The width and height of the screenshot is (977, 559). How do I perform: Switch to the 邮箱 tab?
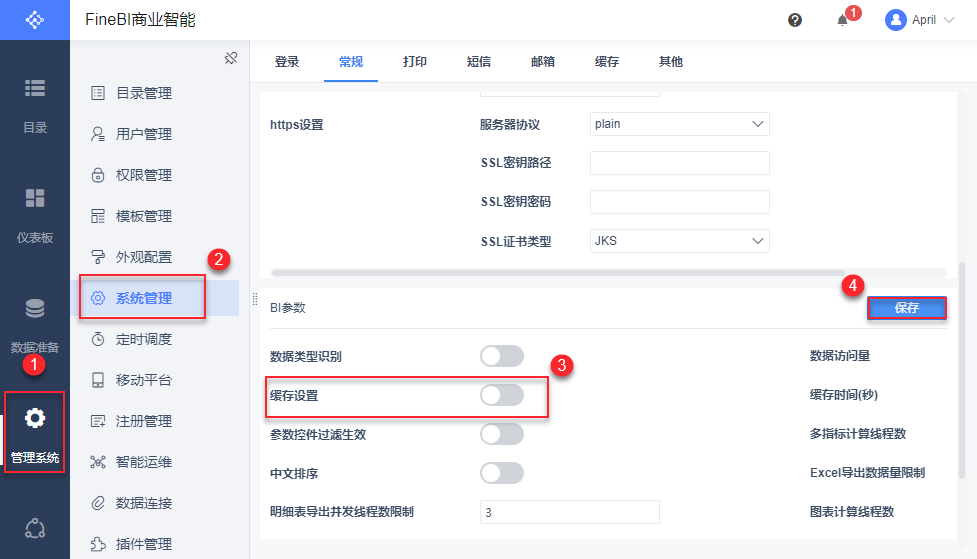543,62
